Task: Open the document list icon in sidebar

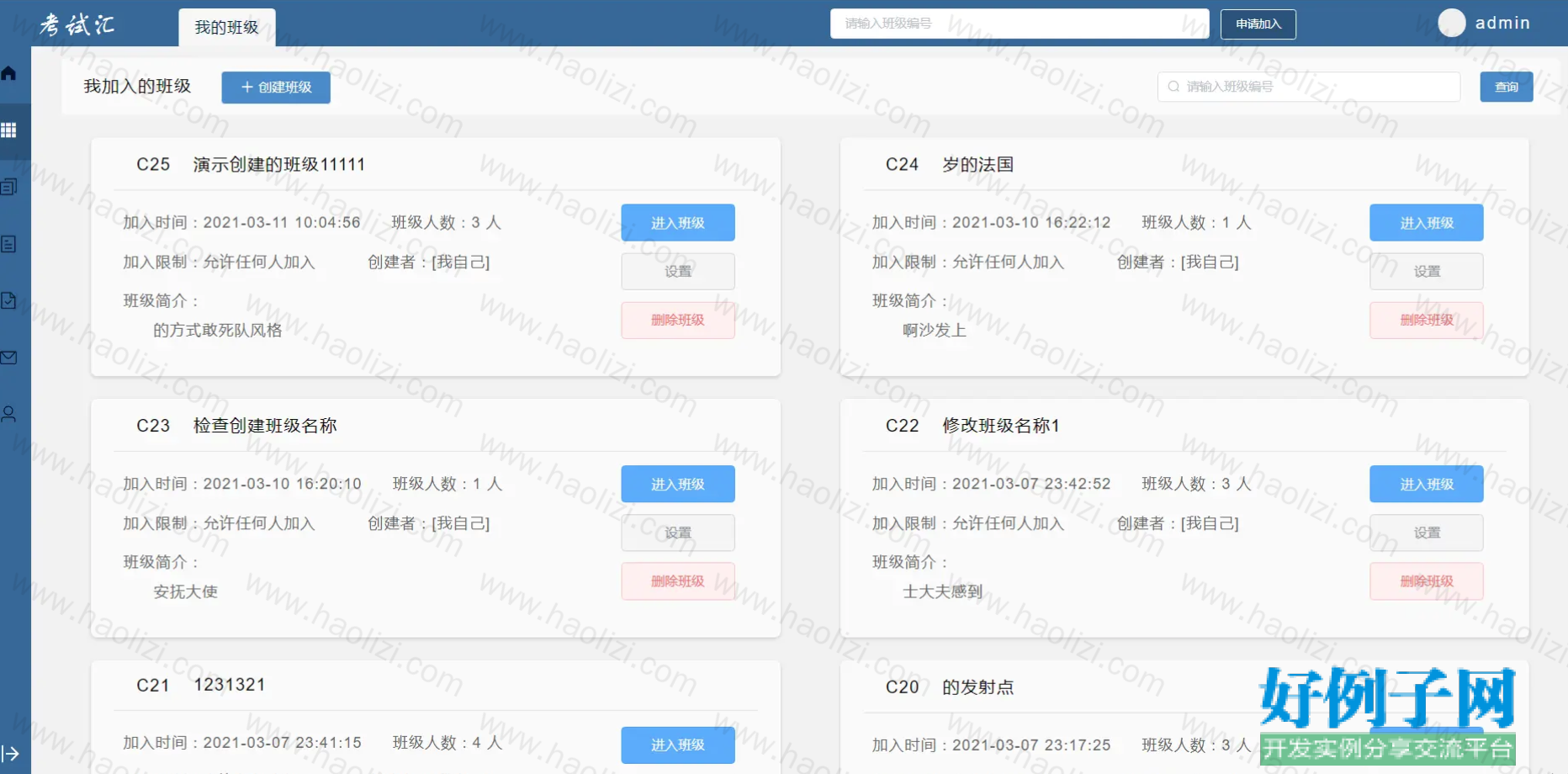Action: click(9, 244)
